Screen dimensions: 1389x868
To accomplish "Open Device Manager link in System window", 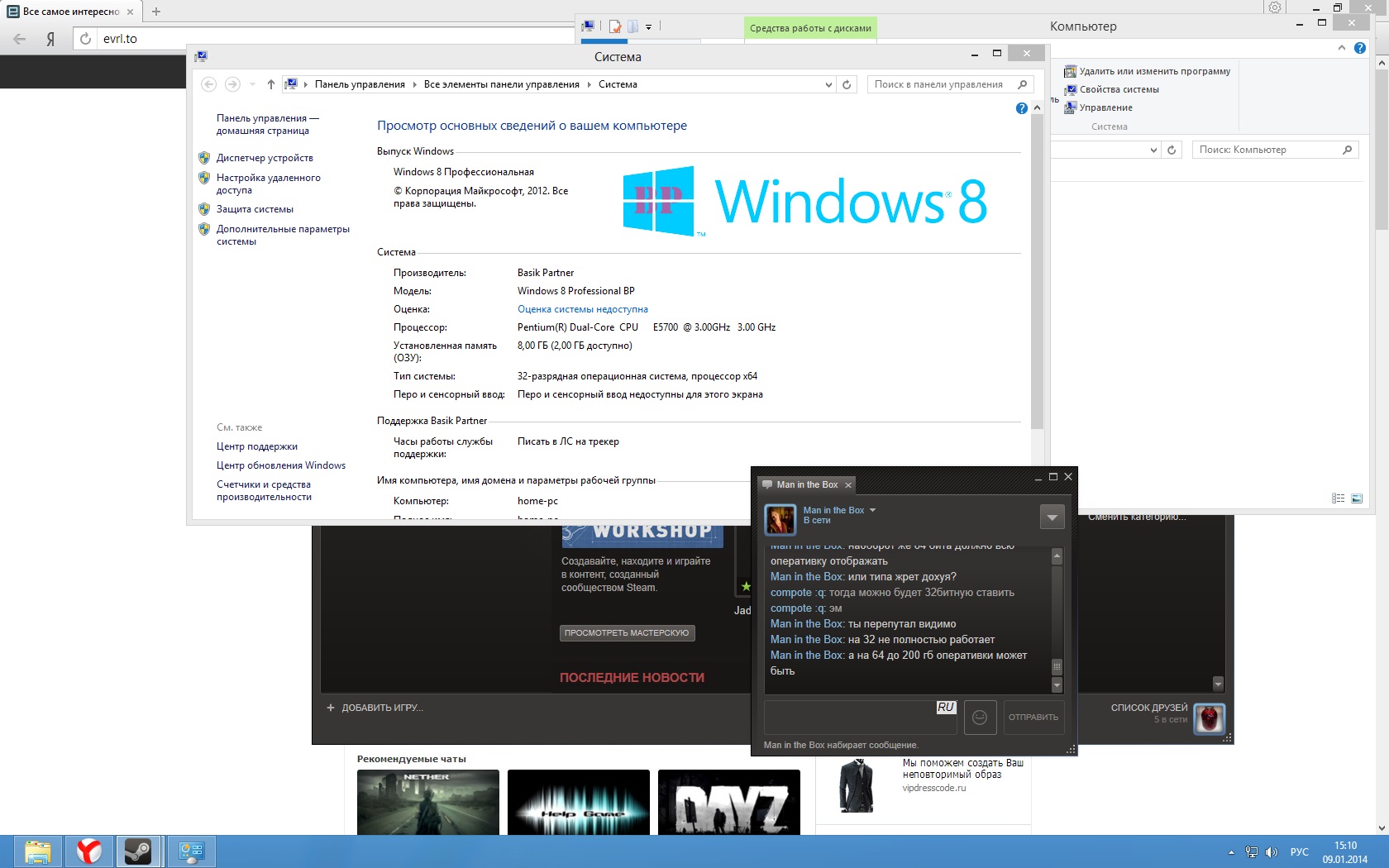I will coord(265,158).
